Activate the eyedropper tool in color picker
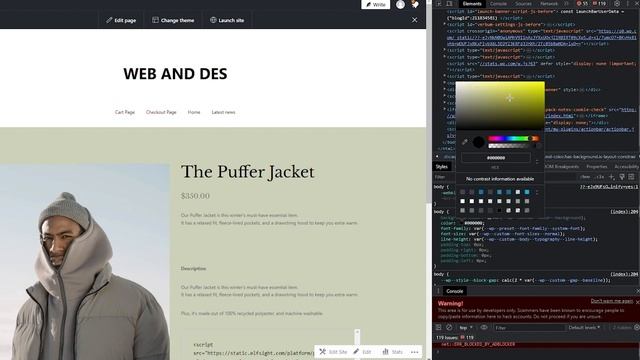 tap(464, 142)
